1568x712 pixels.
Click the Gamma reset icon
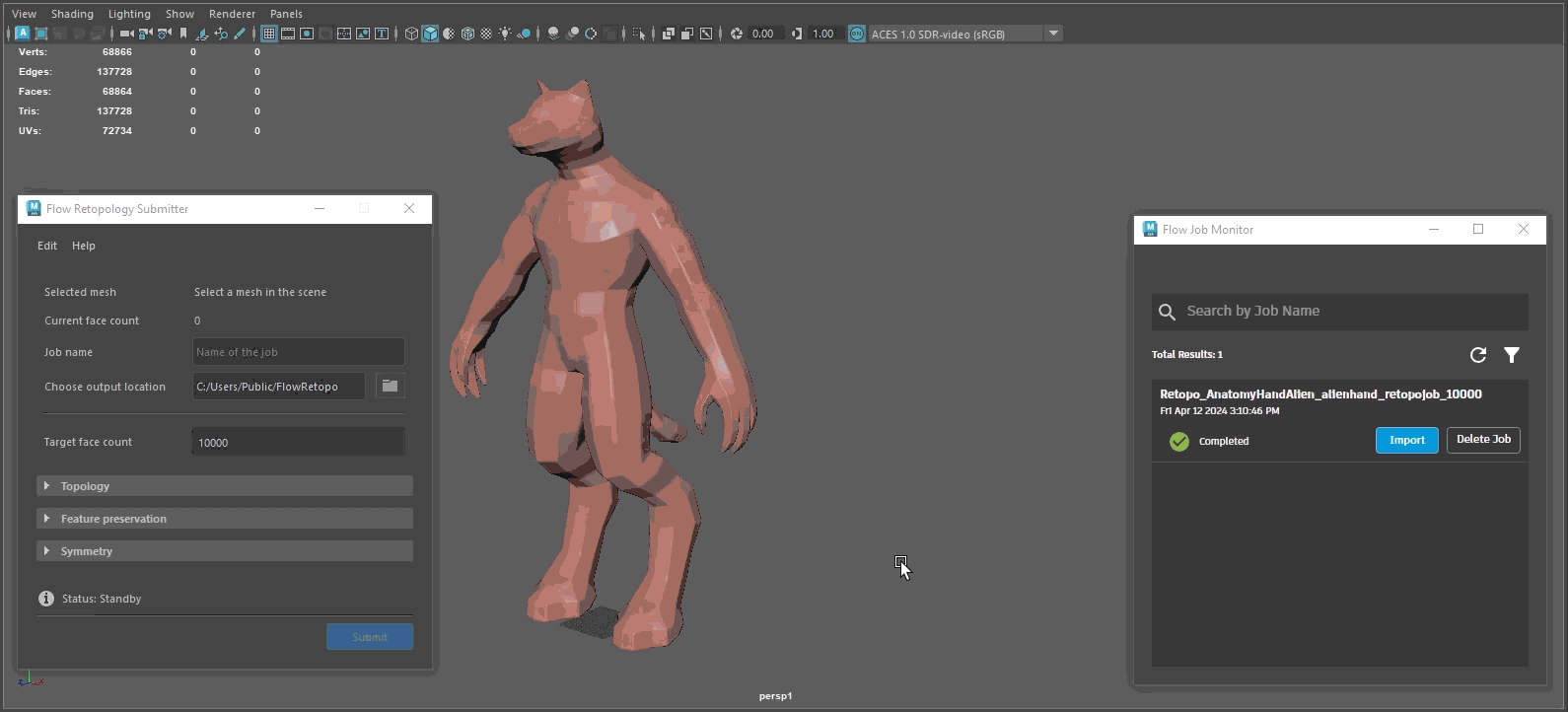pyautogui.click(x=797, y=34)
